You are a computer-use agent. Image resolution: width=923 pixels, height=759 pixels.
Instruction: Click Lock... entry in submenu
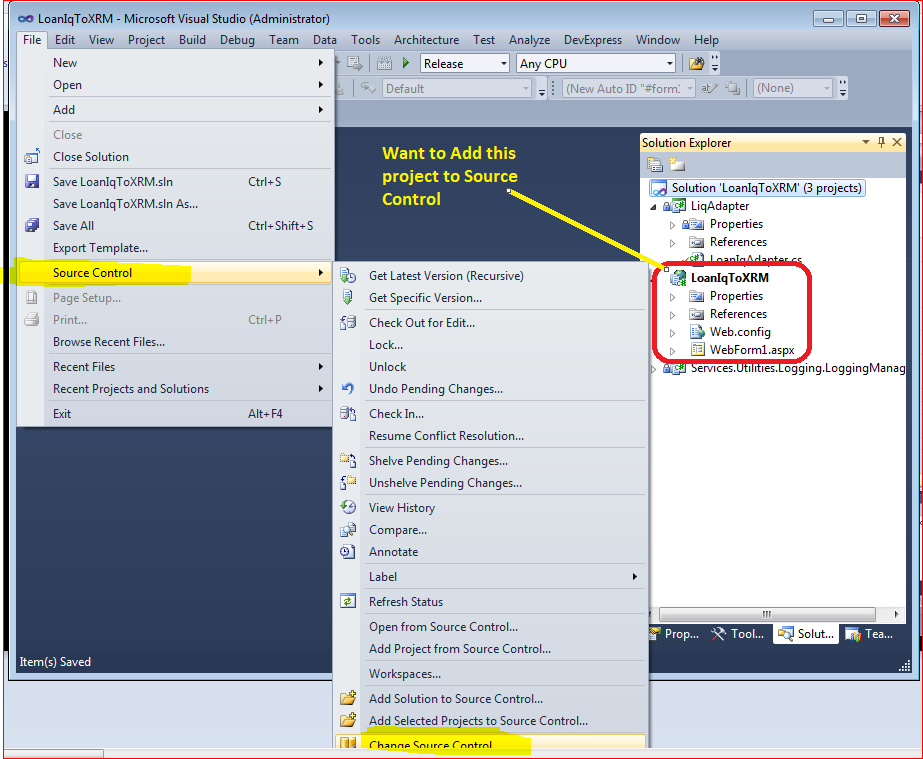491,344
